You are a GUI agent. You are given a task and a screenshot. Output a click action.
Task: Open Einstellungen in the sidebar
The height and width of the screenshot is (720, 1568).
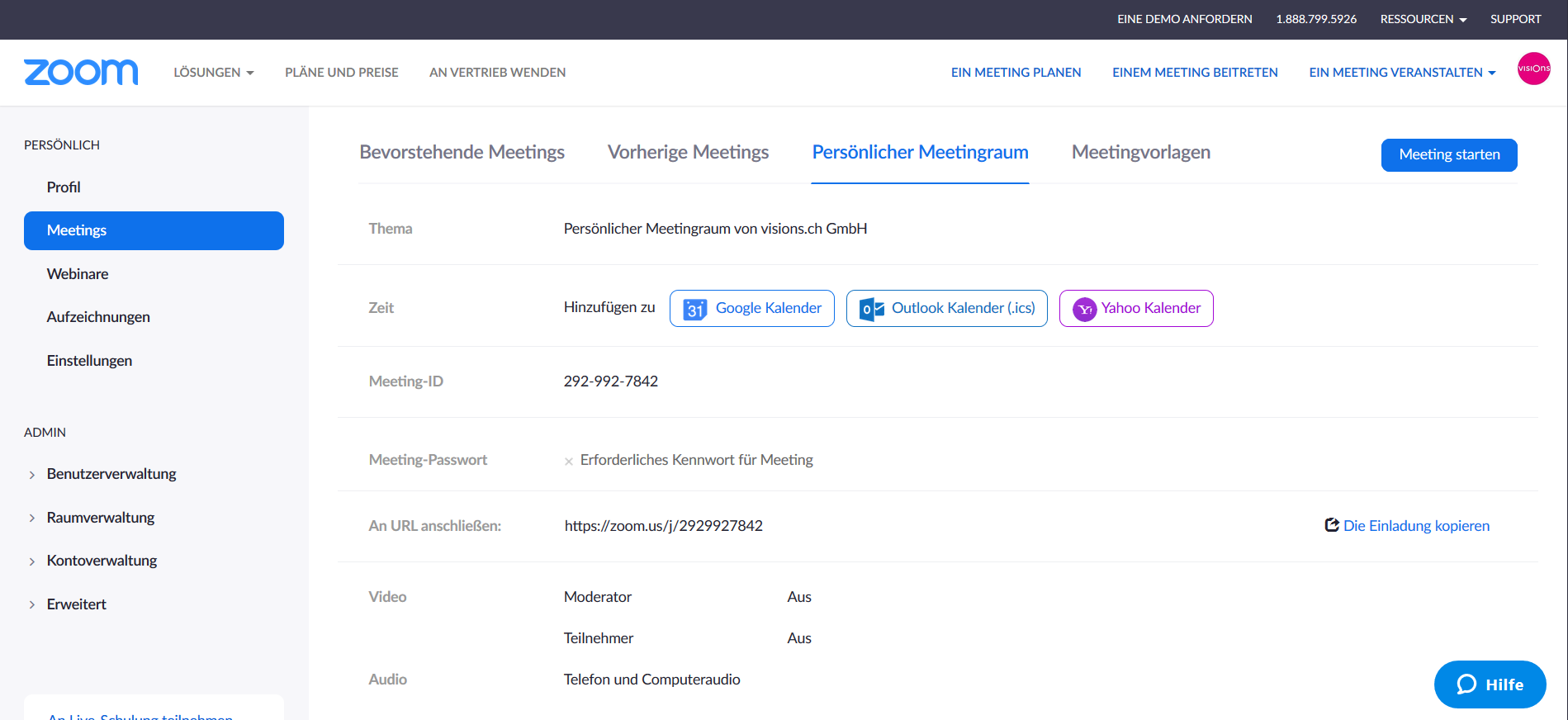(x=89, y=361)
